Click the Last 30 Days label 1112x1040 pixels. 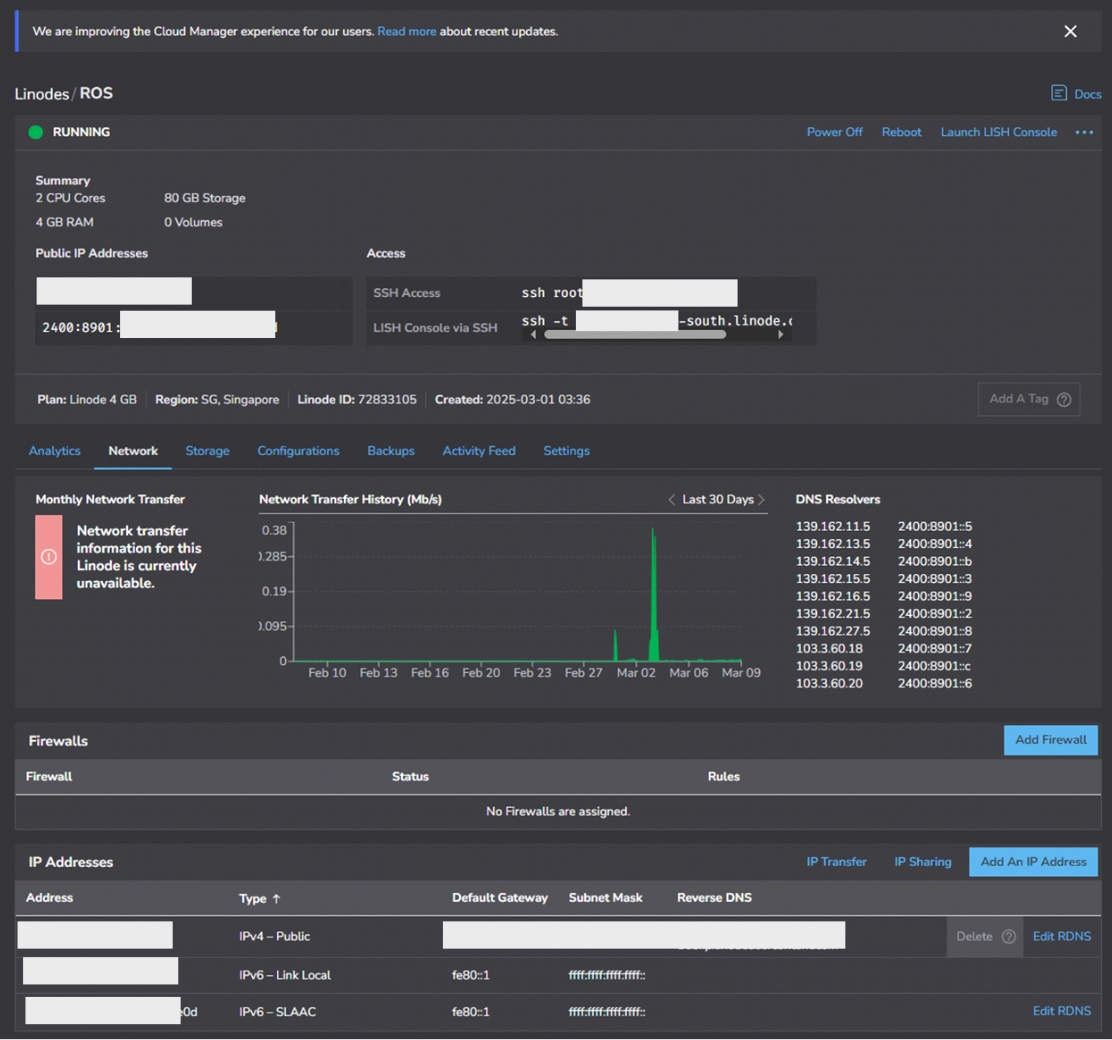[x=718, y=499]
